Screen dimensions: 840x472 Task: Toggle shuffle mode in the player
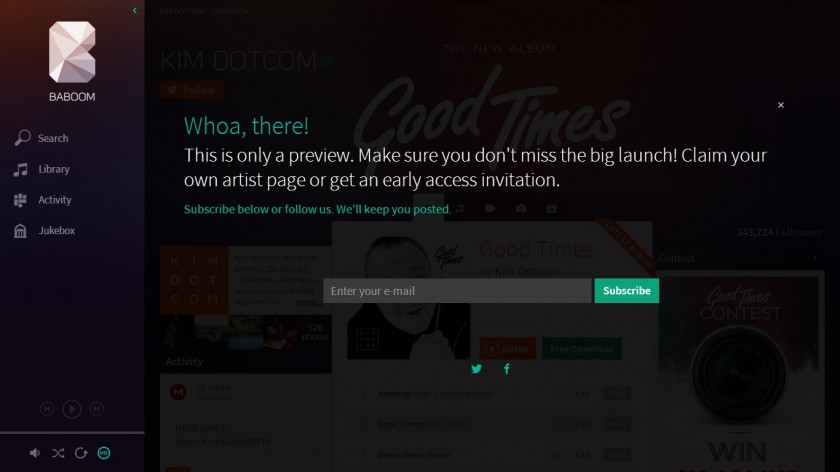point(58,453)
